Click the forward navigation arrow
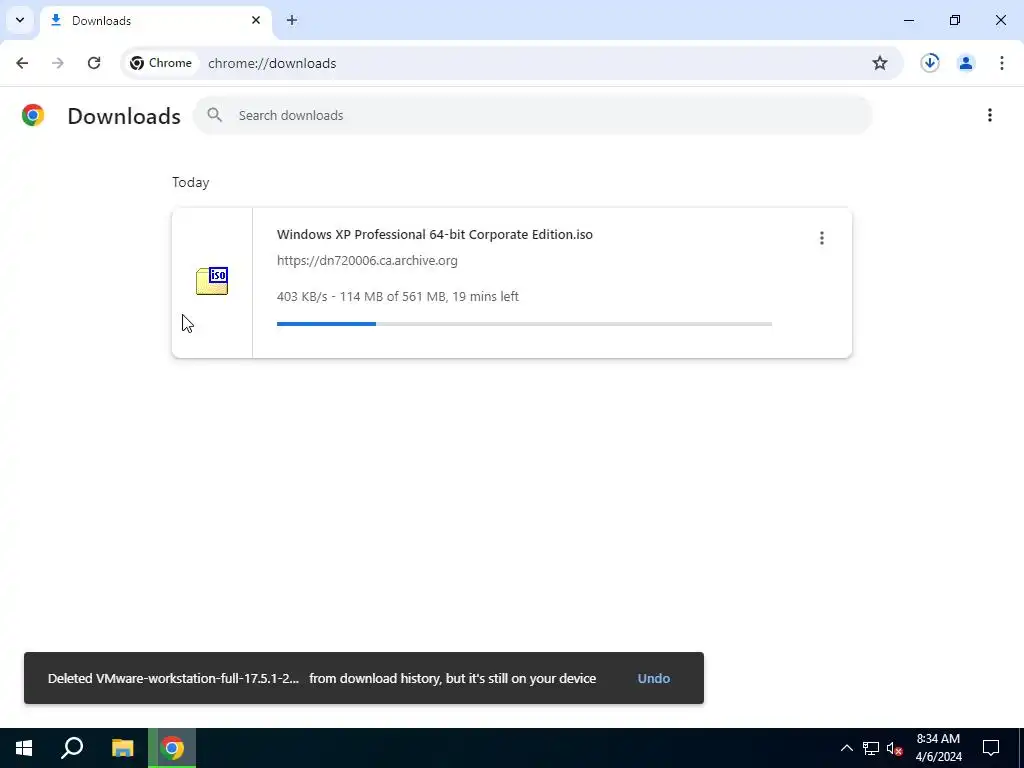 57,63
